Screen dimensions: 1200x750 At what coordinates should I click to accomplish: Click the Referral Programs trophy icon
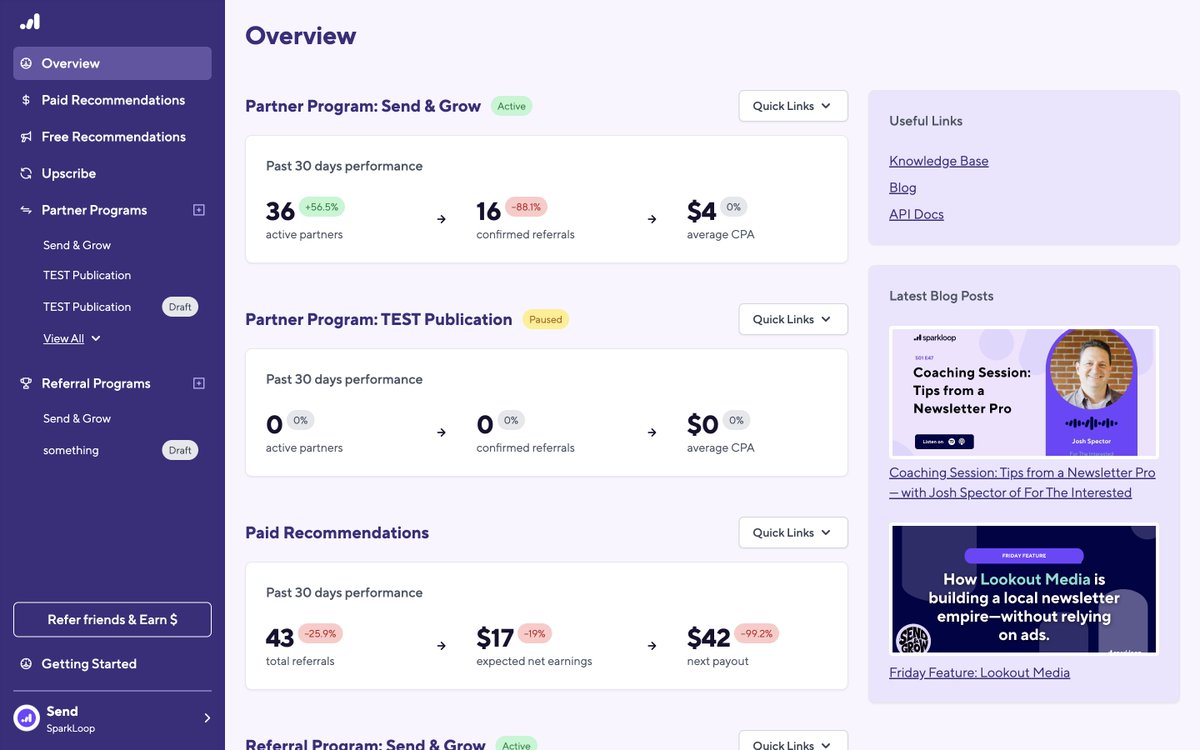tap(26, 383)
